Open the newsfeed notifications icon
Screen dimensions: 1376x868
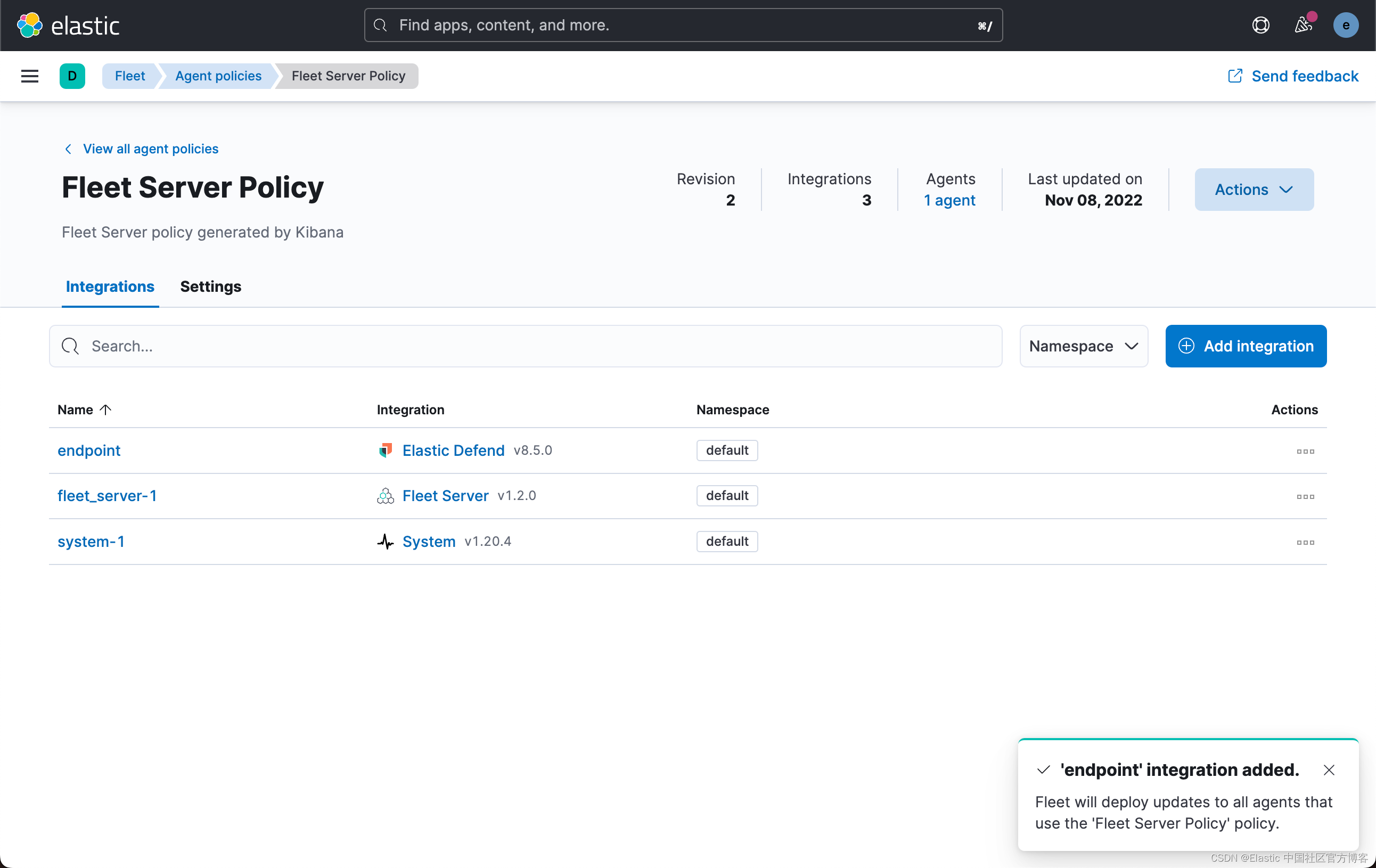tap(1303, 25)
